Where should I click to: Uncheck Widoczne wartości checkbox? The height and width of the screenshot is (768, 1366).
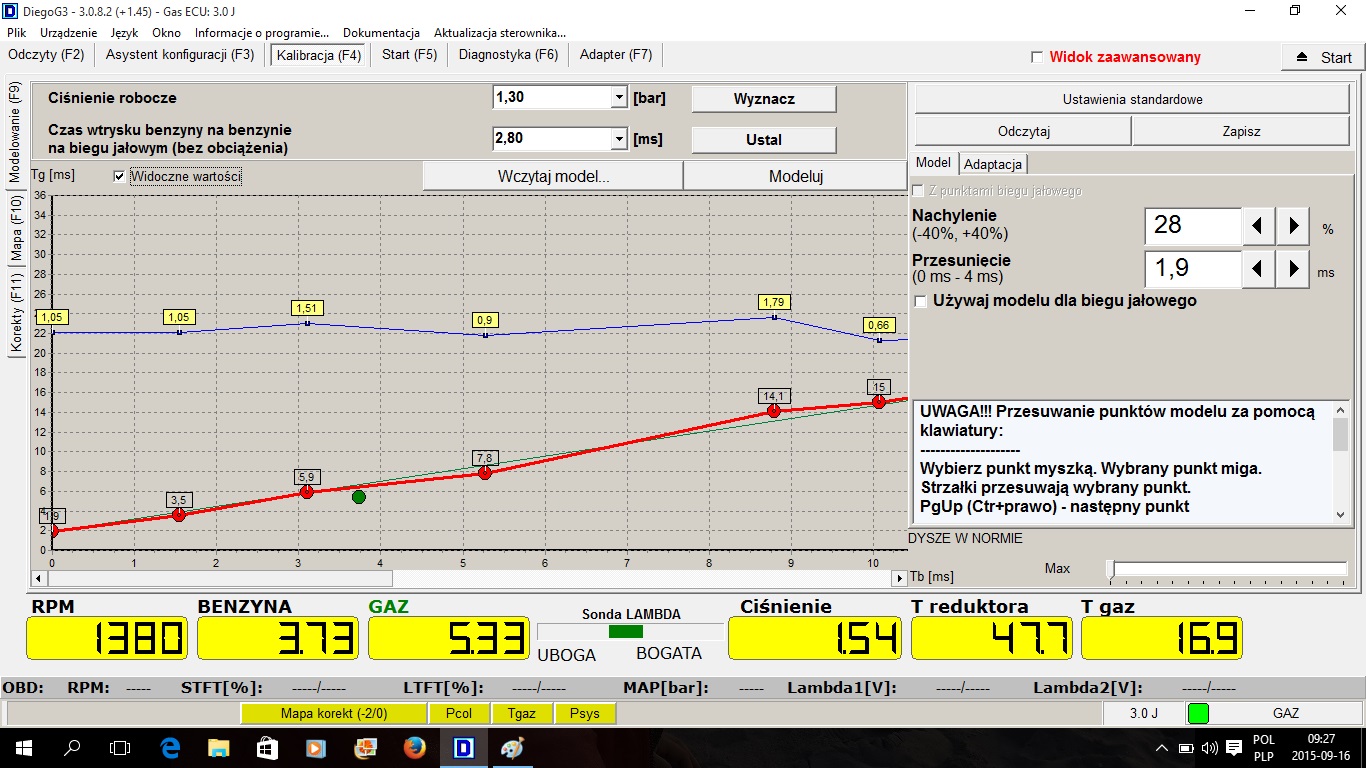point(120,176)
